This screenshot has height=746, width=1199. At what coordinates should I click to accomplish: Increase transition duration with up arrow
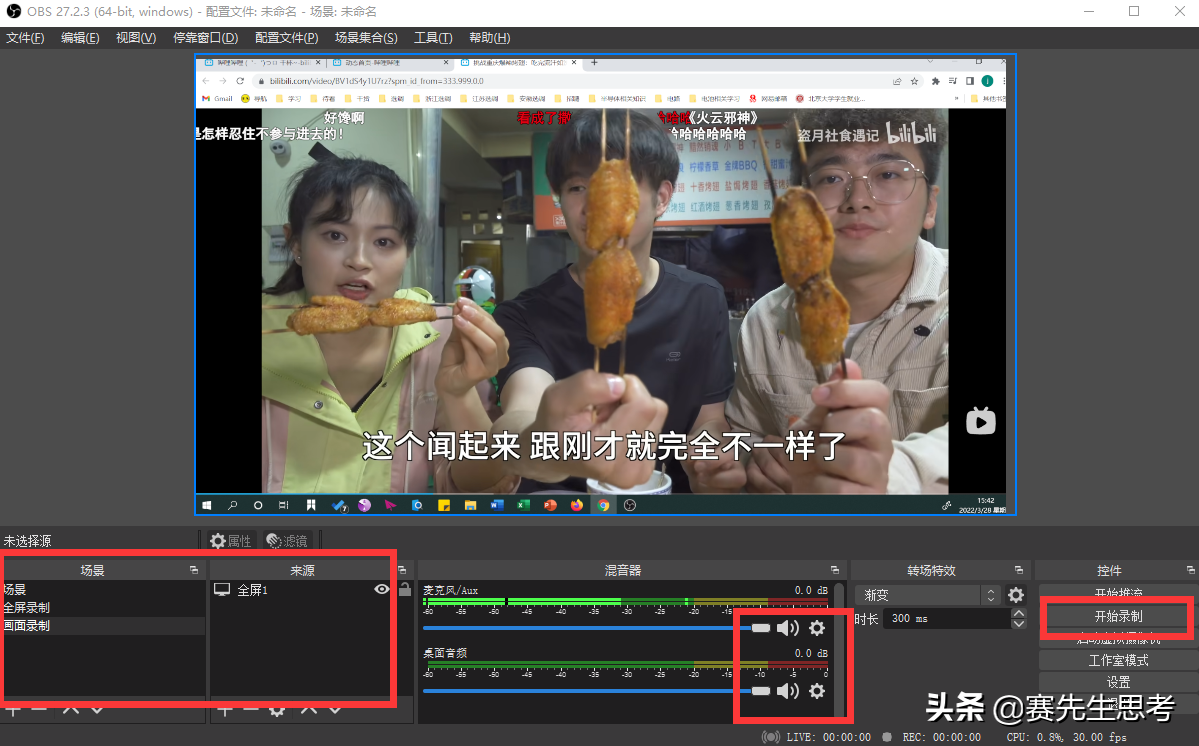tap(1019, 613)
